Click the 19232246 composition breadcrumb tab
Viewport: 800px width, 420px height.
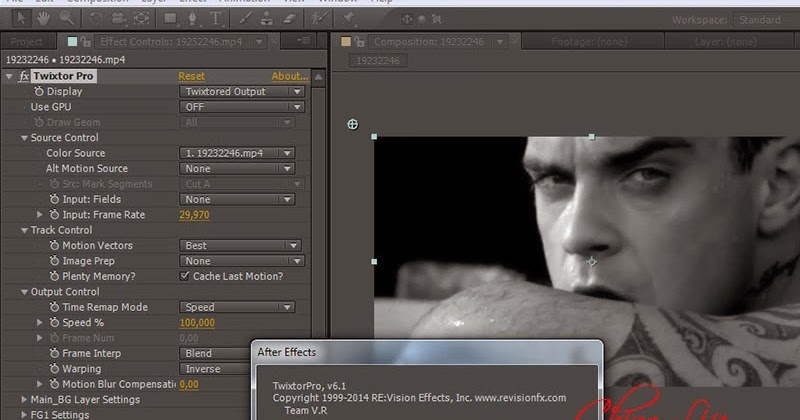point(378,61)
